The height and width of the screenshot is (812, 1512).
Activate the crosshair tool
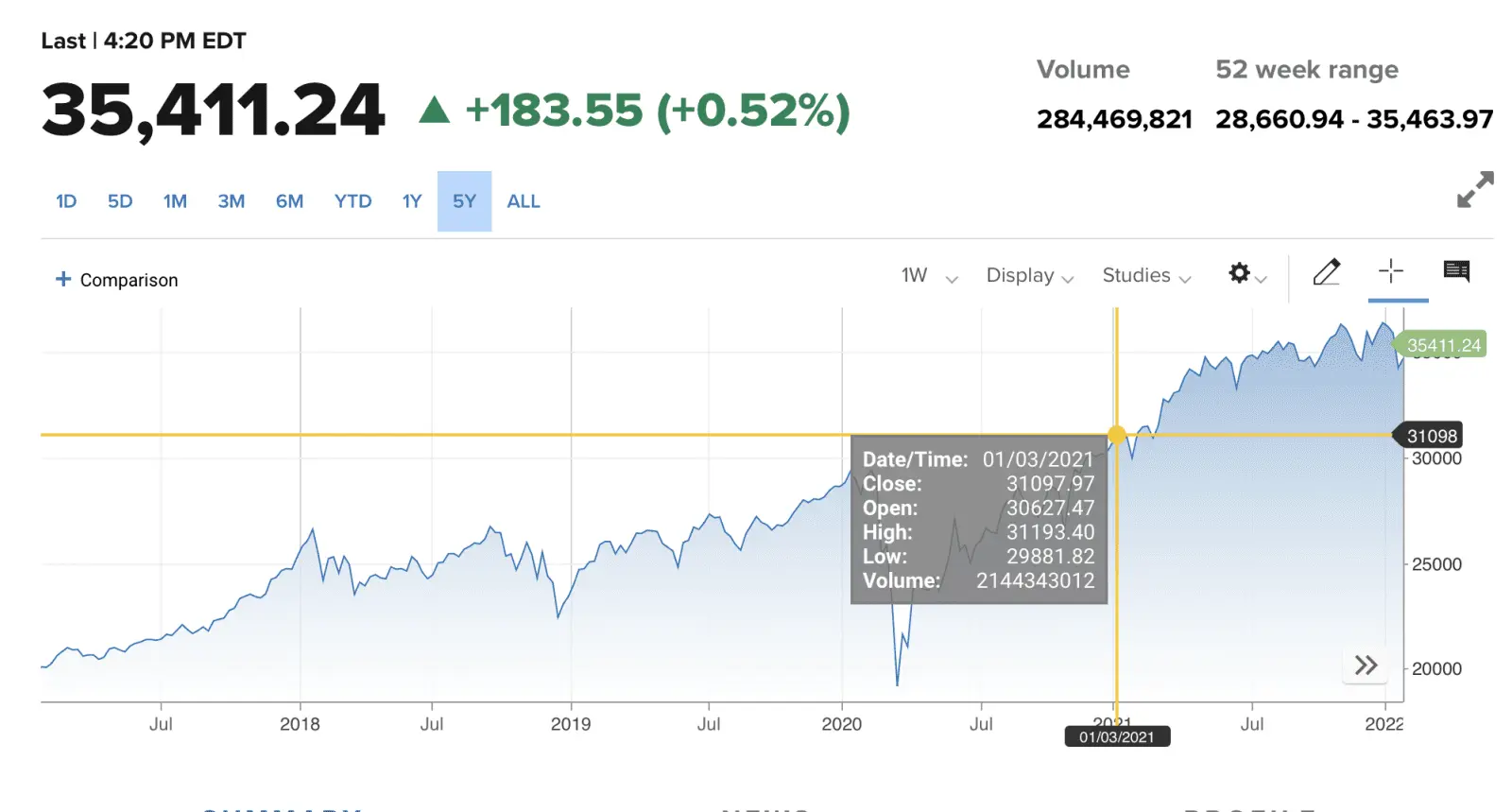(x=1391, y=272)
